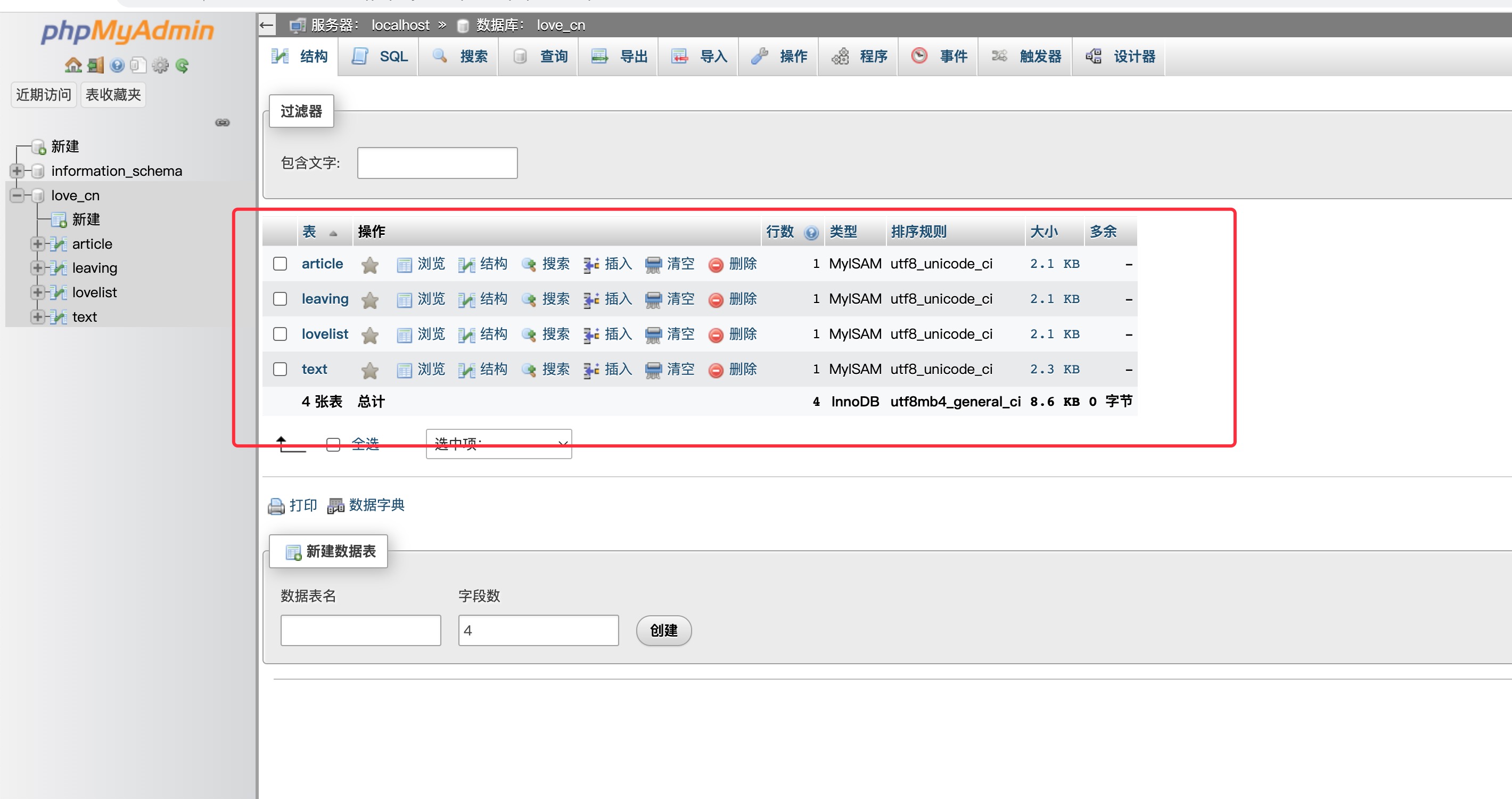Click the home icon under phpMyAdmin logo

pos(73,65)
